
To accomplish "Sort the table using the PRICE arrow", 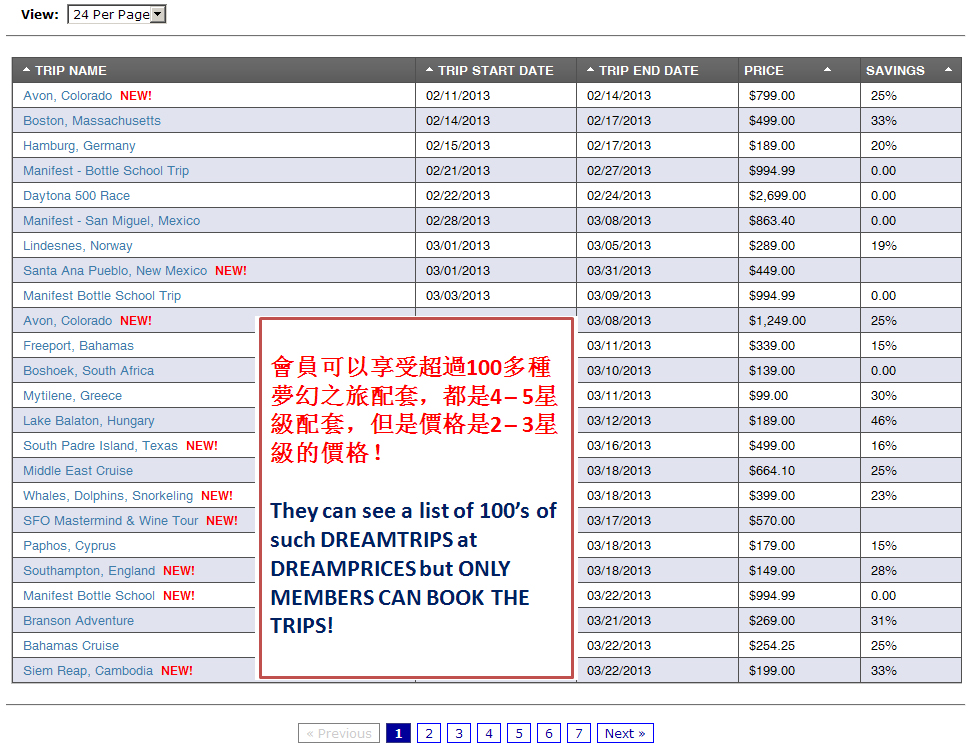I will pos(829,70).
